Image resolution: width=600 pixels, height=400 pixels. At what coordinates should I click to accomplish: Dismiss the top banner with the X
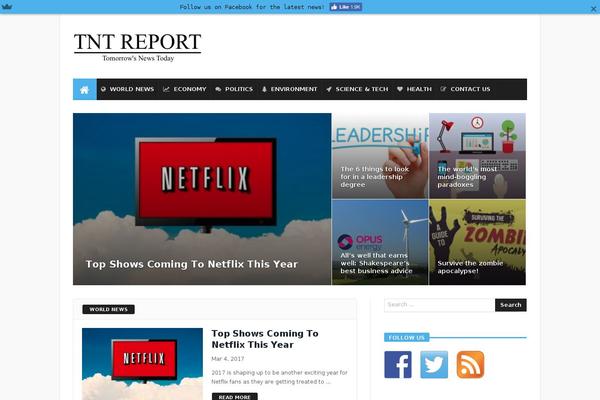(x=593, y=8)
